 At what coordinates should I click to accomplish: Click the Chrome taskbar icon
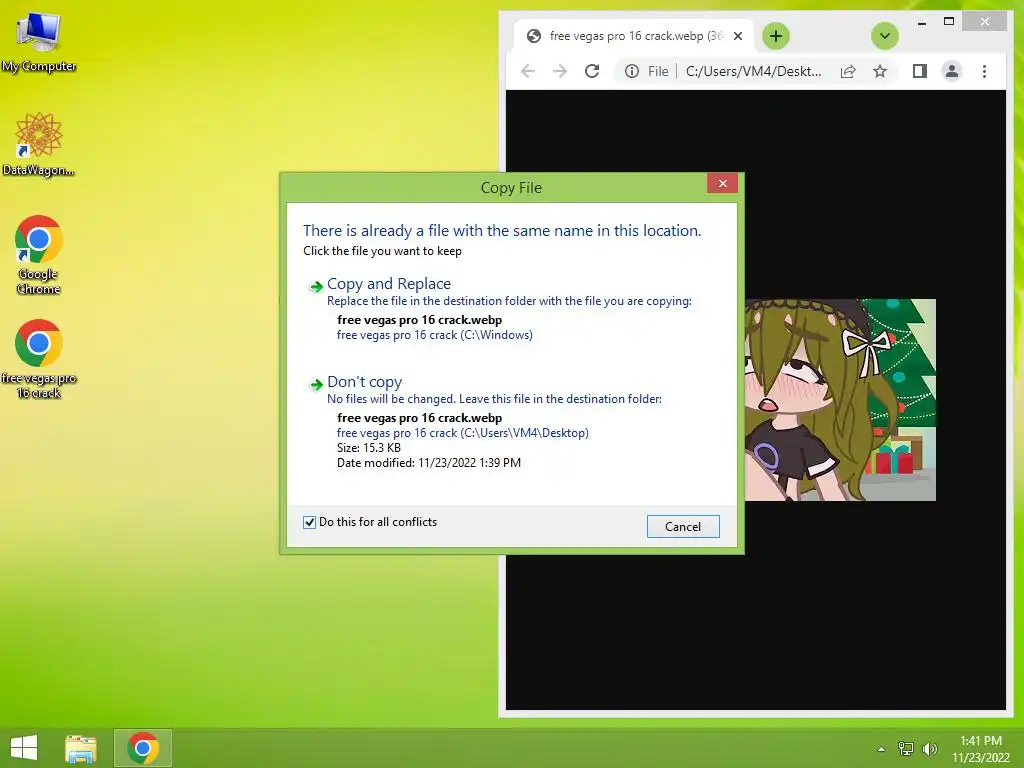[x=143, y=748]
